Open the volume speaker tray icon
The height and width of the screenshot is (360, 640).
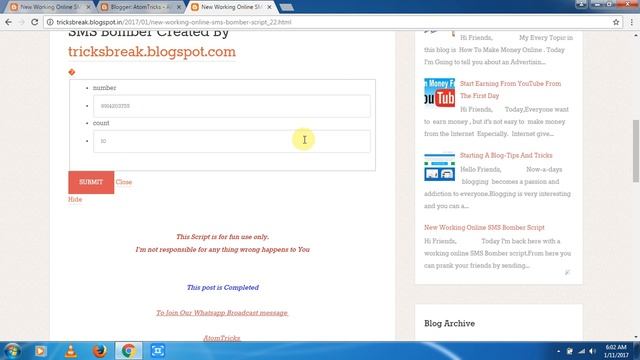[592, 351]
